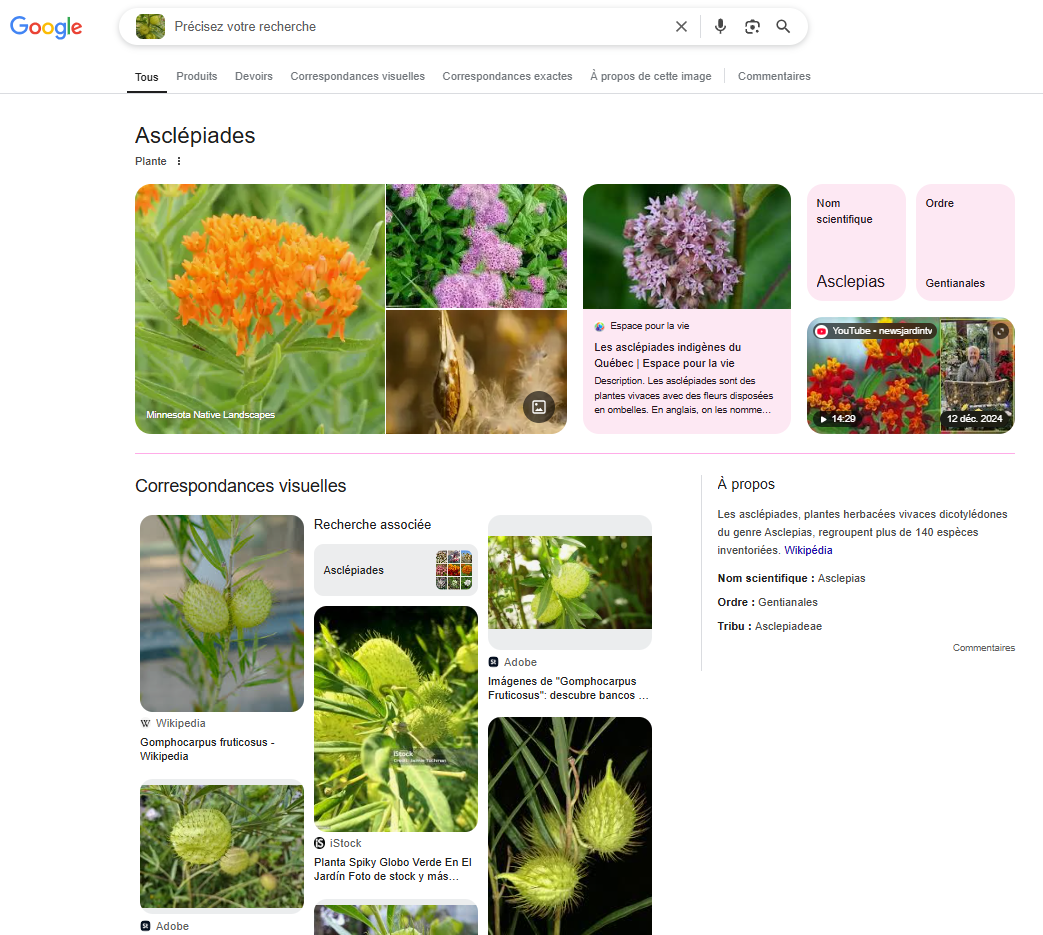Click the Asclépiades related search chip
1043x935 pixels.
pyautogui.click(x=395, y=570)
